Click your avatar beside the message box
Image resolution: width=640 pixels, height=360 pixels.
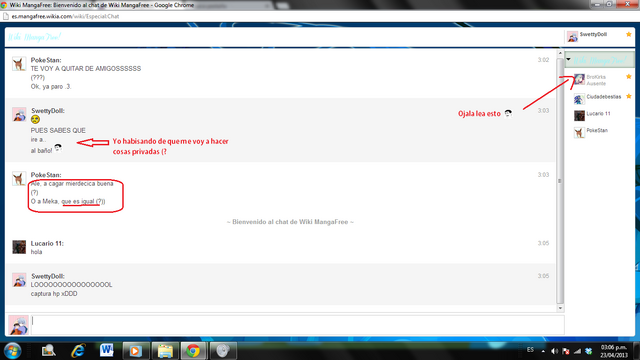point(19,325)
